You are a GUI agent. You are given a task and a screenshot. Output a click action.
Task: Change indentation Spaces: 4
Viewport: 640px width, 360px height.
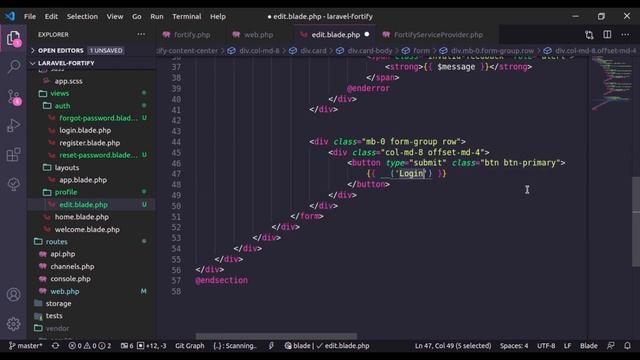(514, 346)
